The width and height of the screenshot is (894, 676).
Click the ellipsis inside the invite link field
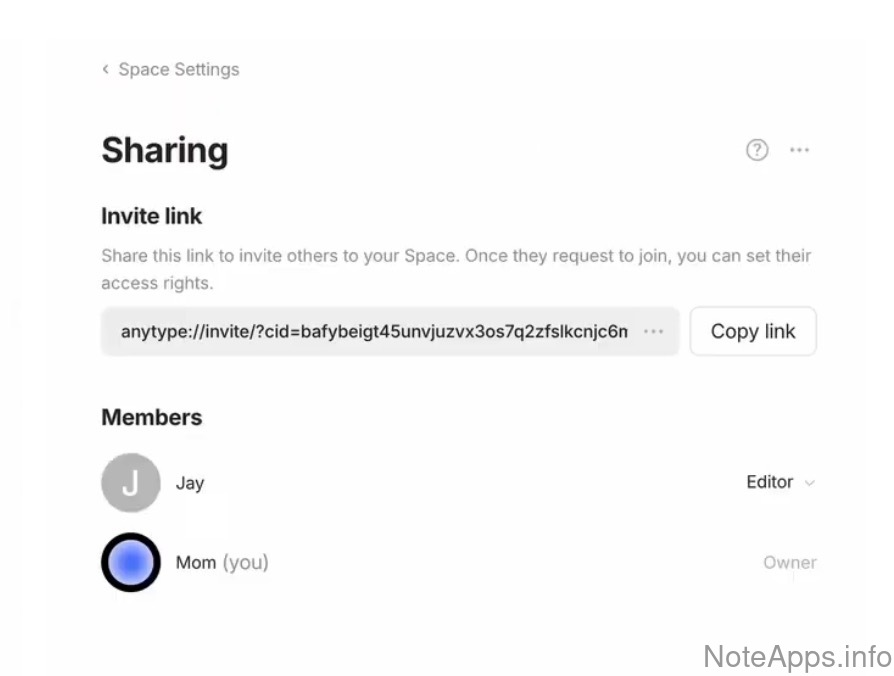tap(653, 331)
